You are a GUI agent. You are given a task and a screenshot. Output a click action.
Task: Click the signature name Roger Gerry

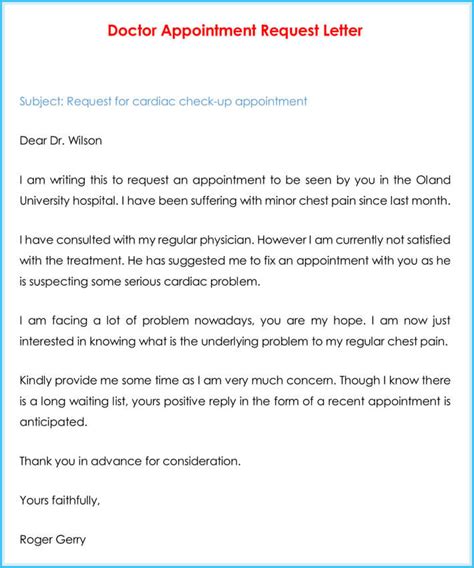click(53, 539)
